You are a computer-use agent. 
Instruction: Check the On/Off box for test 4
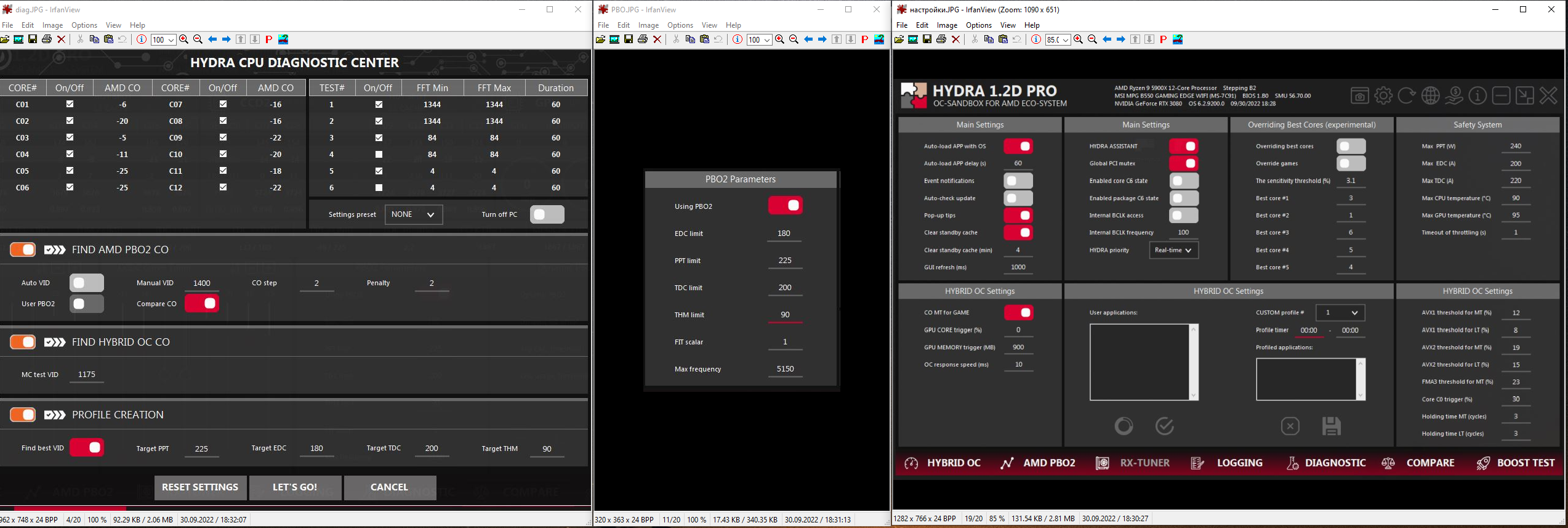(x=379, y=154)
